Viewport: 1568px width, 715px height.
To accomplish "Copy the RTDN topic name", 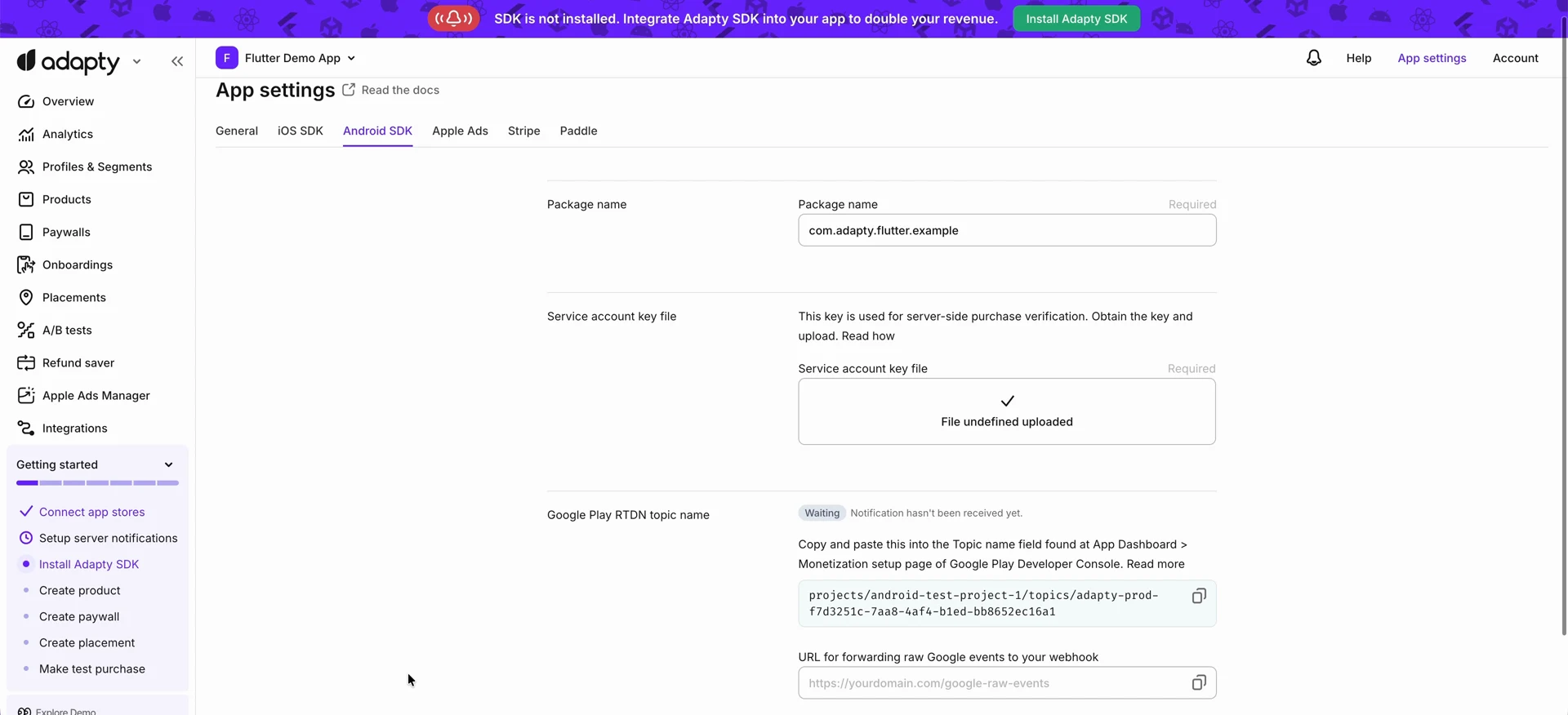I will [1198, 596].
